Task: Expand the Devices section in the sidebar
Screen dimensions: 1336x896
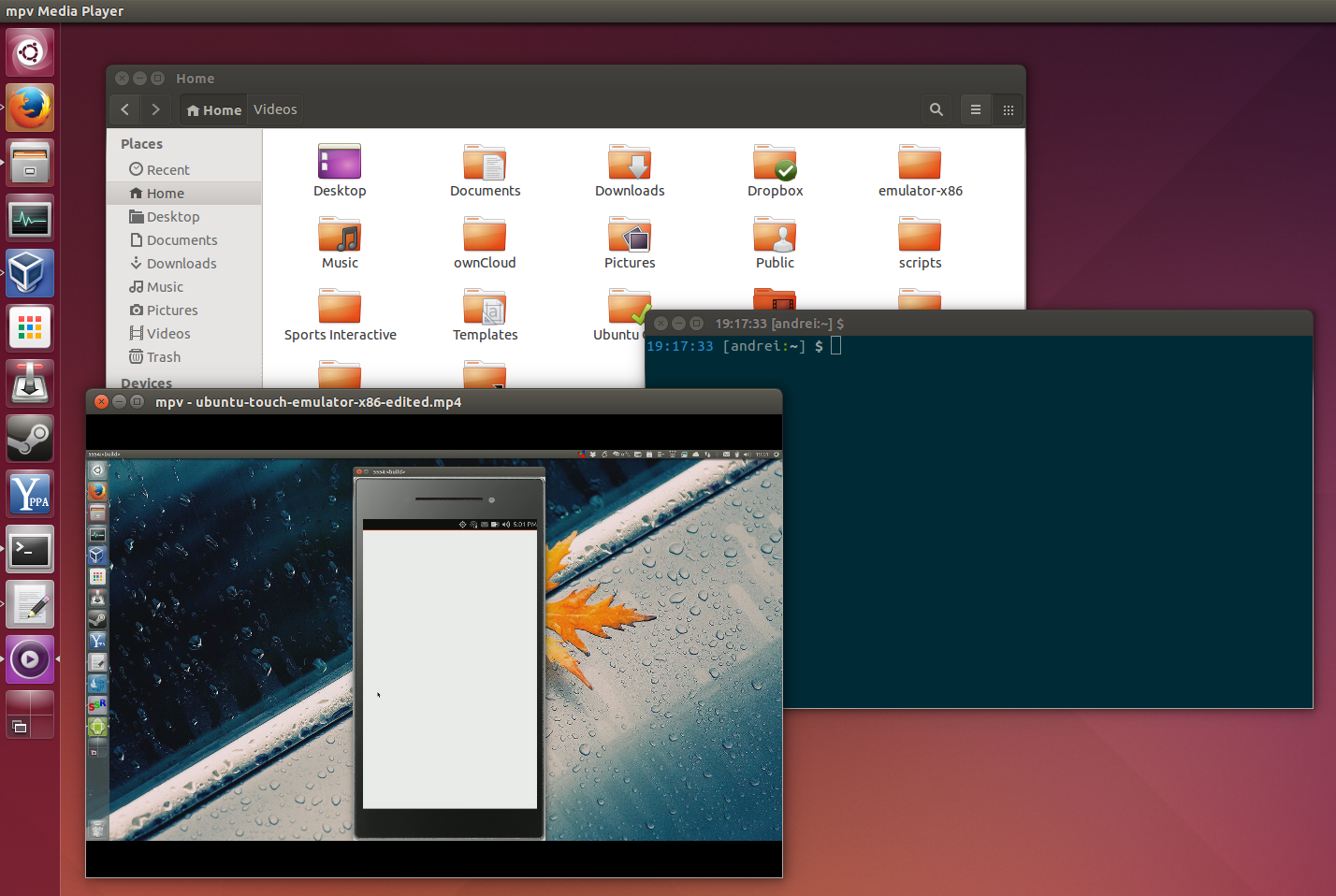Action: 146,383
